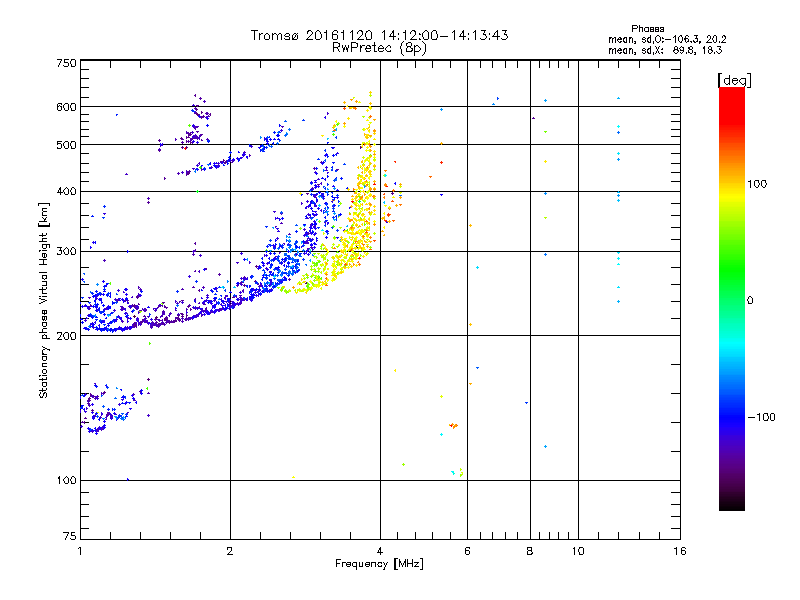Click the y-axis tick label '500'
Image resolution: width=800 pixels, height=600 pixels.
[x=66, y=145]
